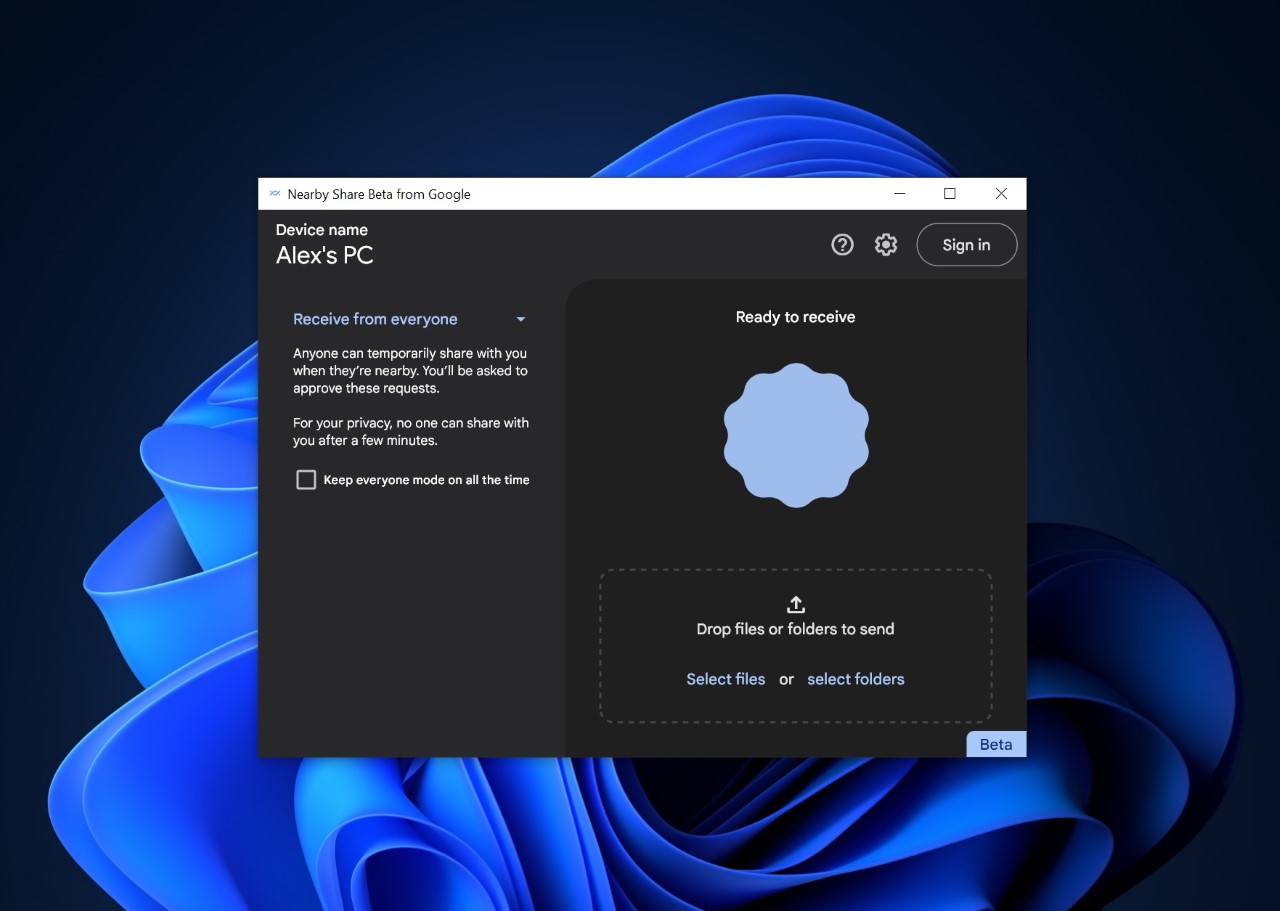
Task: Open the settings gear icon
Action: (x=886, y=245)
